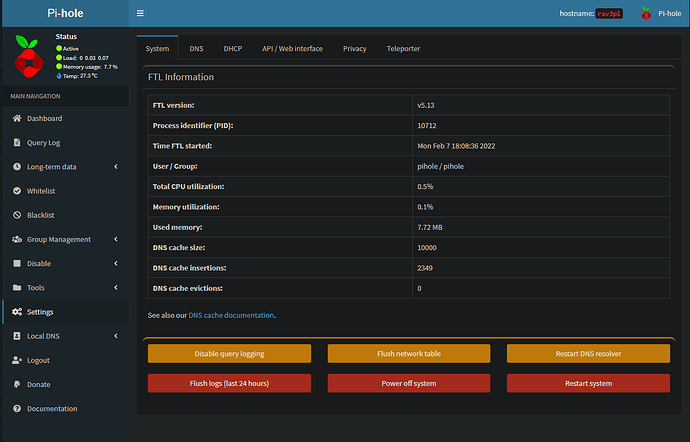Click the Tools folder icon

[17, 287]
